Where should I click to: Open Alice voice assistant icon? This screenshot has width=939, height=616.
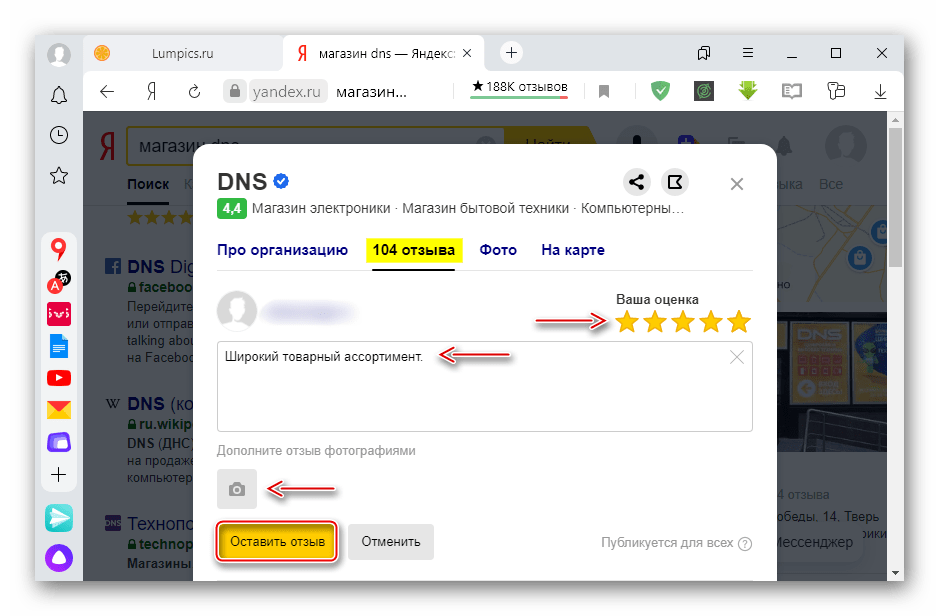[x=59, y=557]
